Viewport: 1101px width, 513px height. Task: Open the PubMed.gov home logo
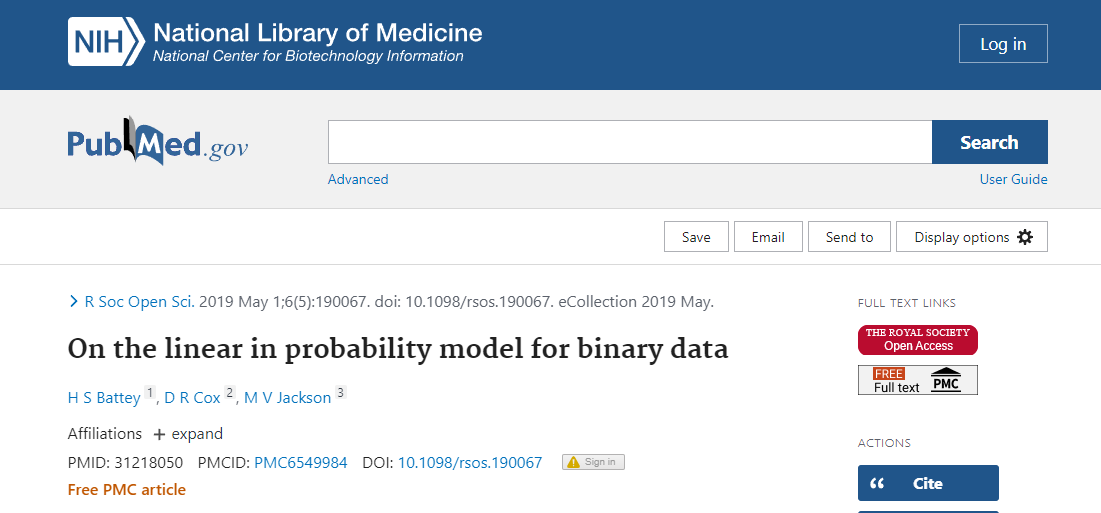[158, 142]
